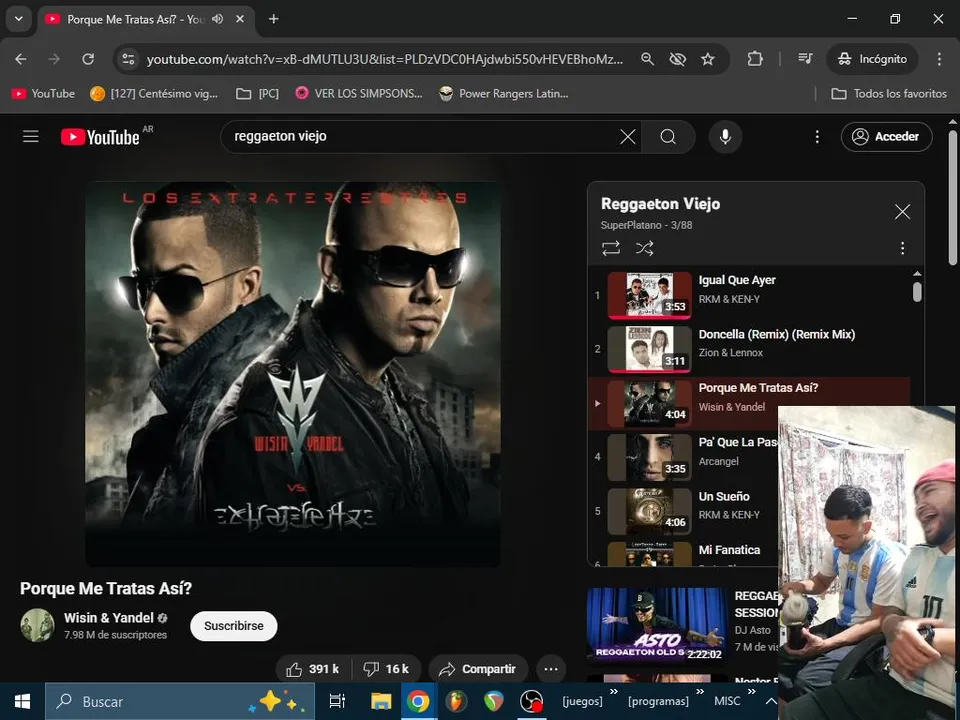Open Wisin & Yandel channel name link
The width and height of the screenshot is (960, 720).
[x=109, y=618]
